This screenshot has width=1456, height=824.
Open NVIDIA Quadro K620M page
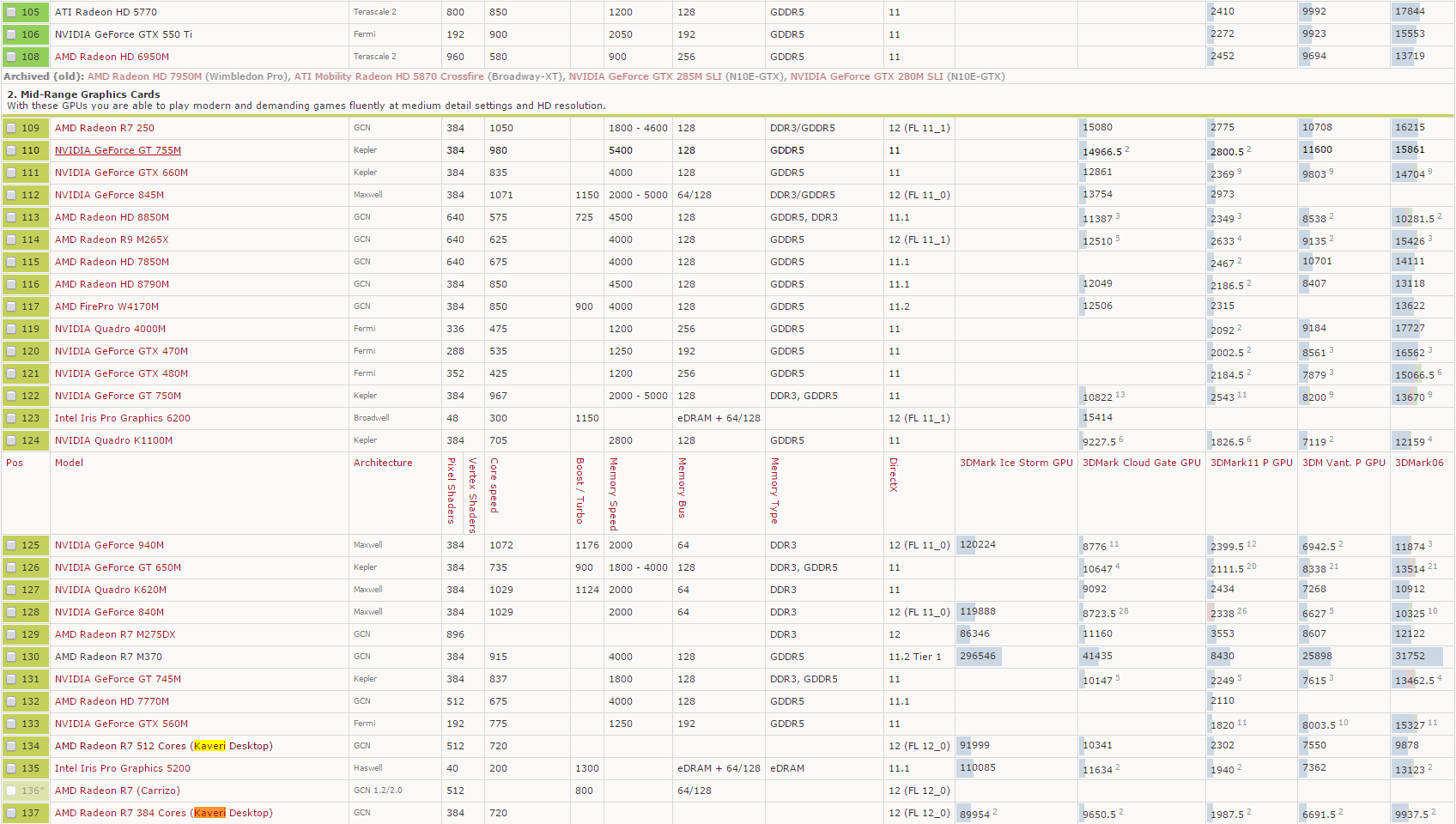(x=111, y=590)
